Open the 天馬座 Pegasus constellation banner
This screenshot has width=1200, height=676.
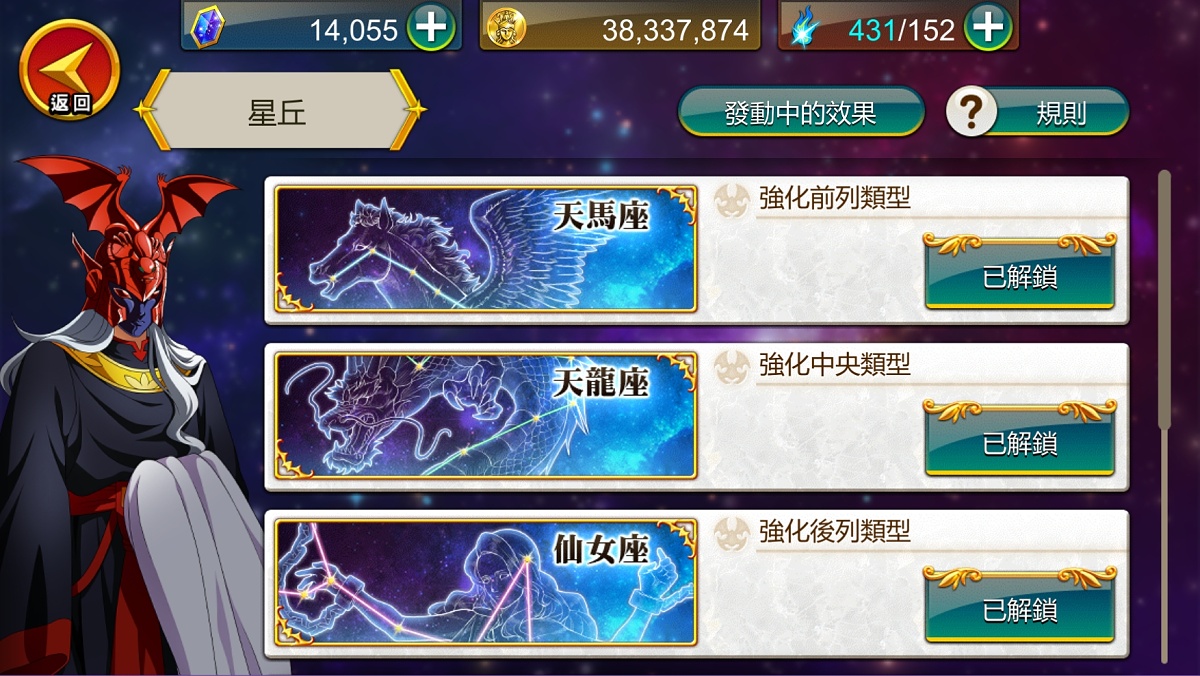tap(486, 249)
